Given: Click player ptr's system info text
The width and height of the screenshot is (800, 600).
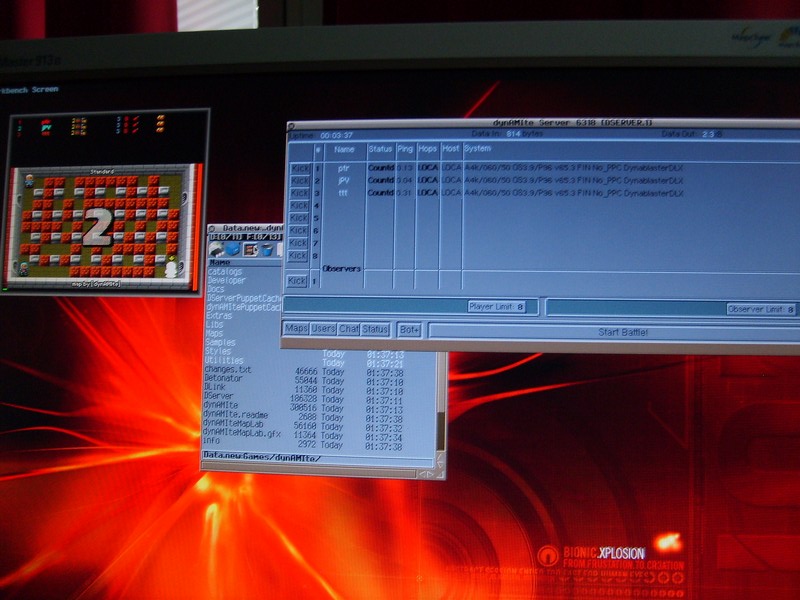Looking at the screenshot, I should click(573, 168).
